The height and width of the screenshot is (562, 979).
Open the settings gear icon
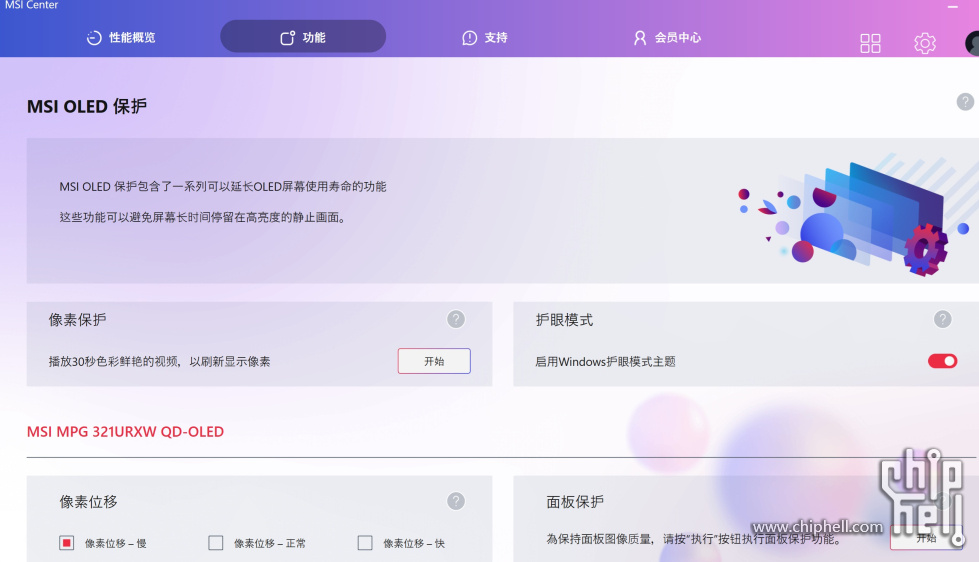point(925,43)
